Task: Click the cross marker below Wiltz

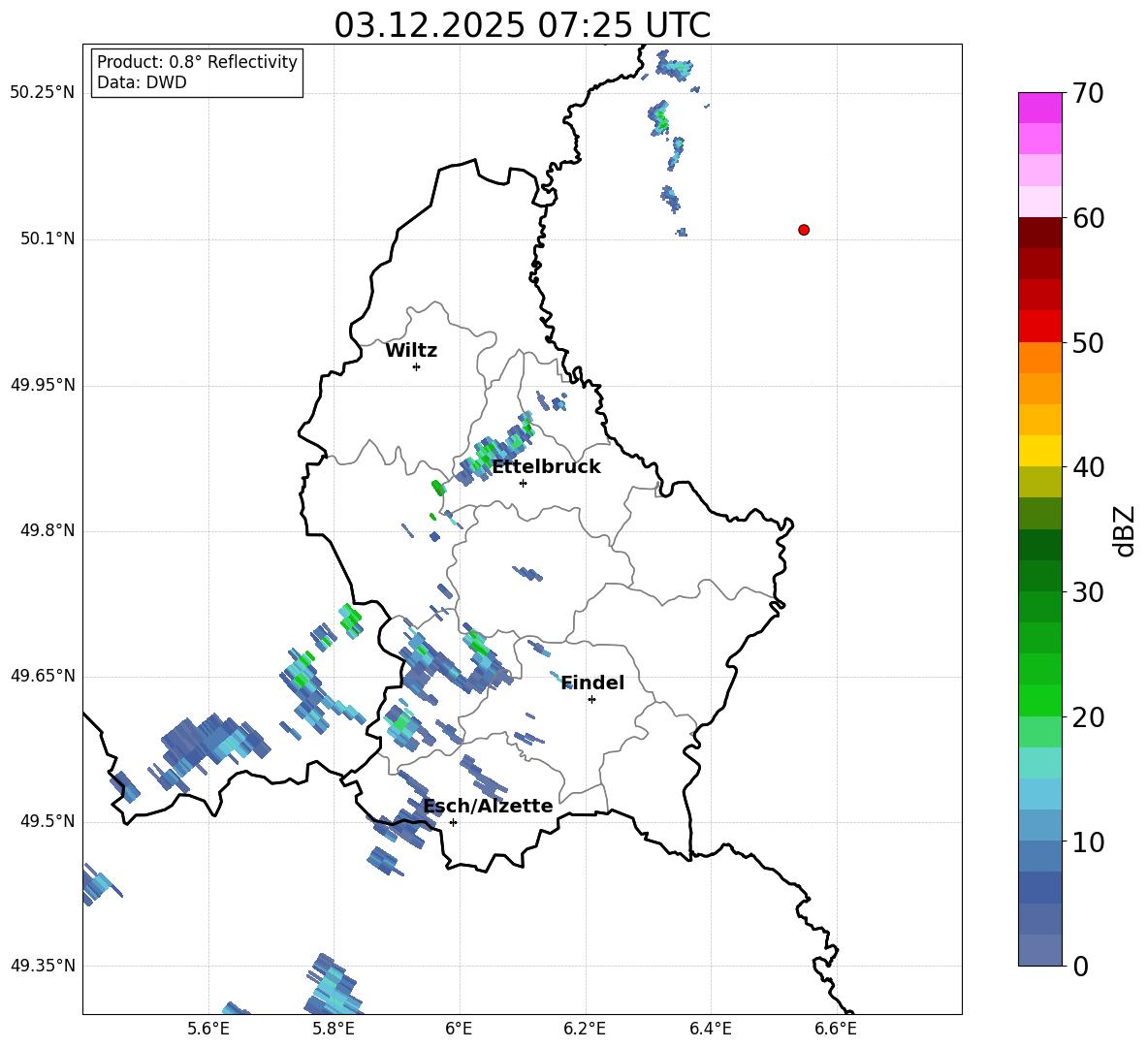Action: [416, 366]
